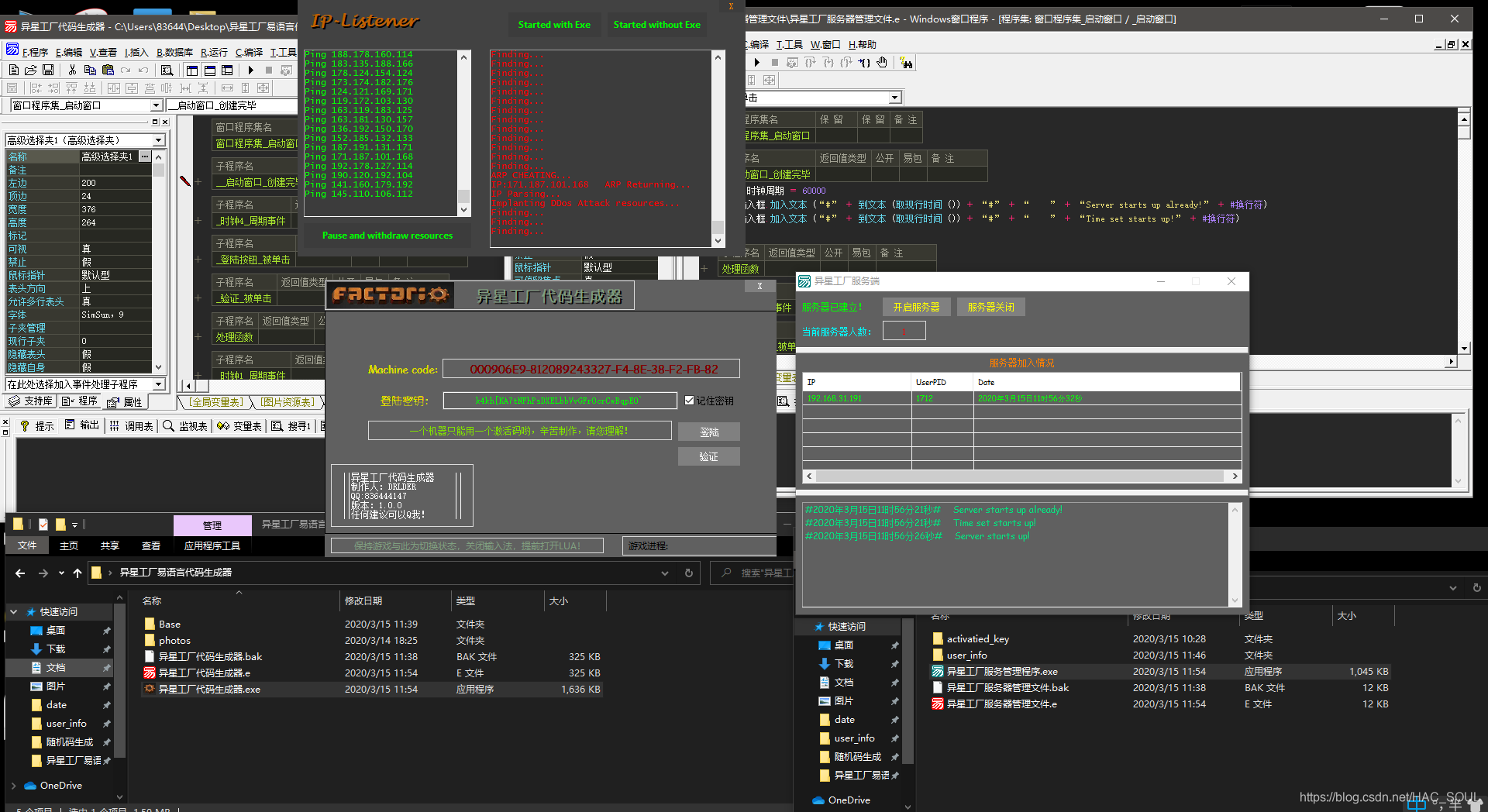Expand right Explorer address history dropdown
This screenshot has width=1488, height=812.
tap(1452, 587)
